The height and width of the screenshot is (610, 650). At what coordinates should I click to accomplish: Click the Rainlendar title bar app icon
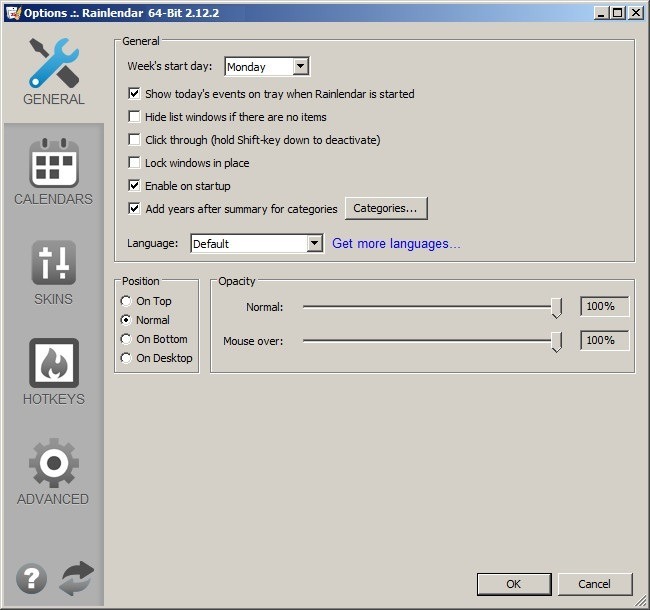[13, 12]
